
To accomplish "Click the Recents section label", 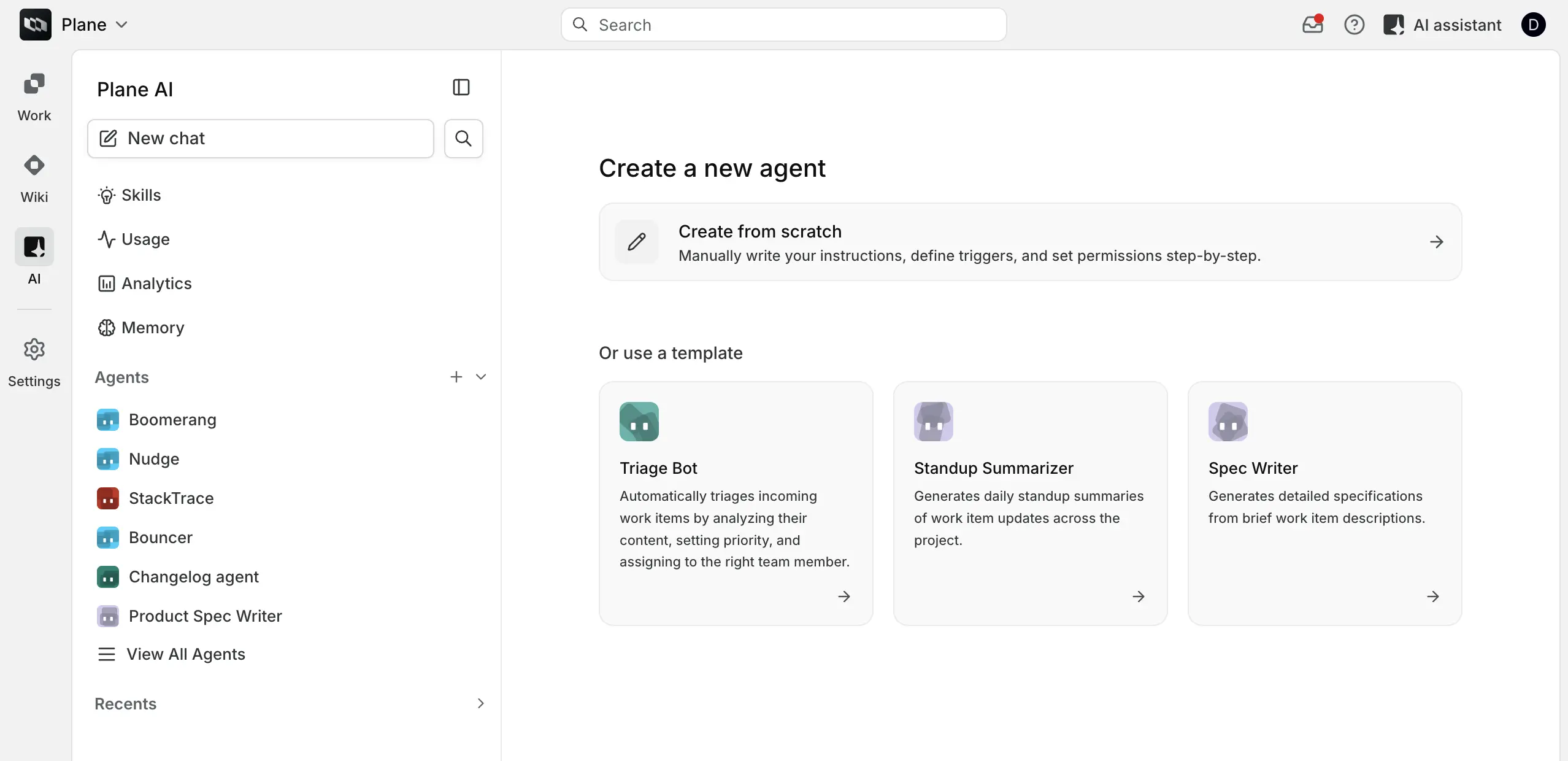I will [x=125, y=704].
